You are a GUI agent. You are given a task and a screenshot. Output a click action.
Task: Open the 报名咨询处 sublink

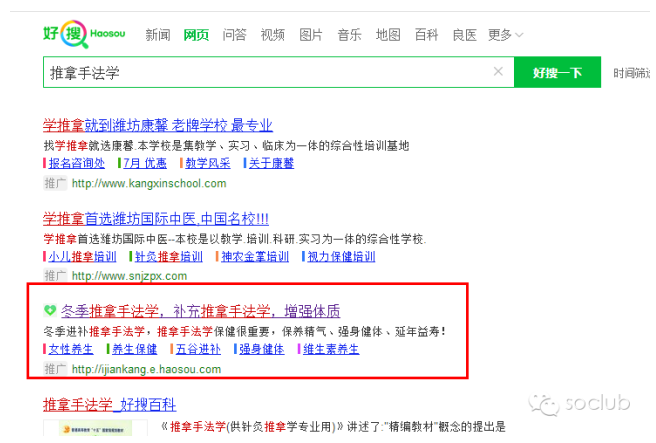point(76,164)
